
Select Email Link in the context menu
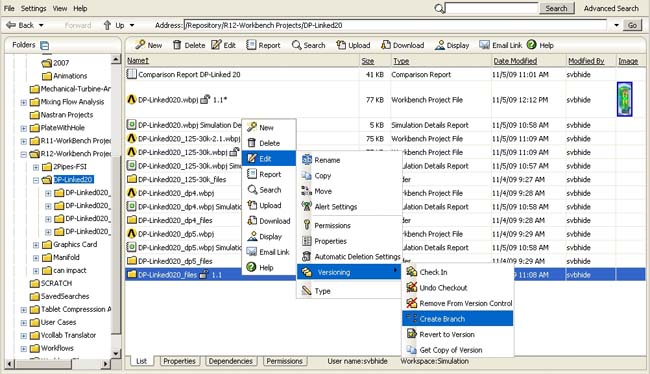(269, 252)
